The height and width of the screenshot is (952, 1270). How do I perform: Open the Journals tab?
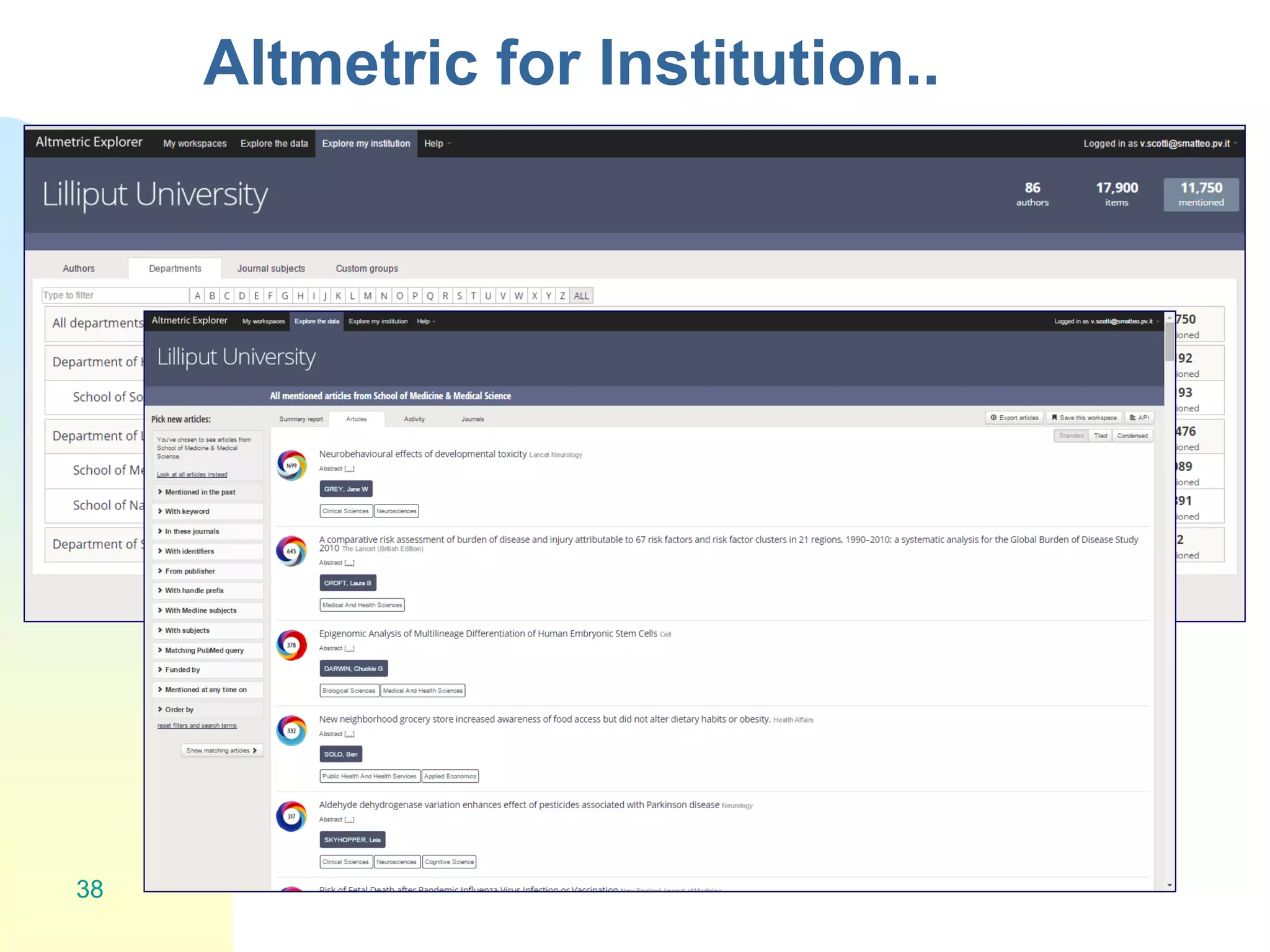pyautogui.click(x=473, y=419)
